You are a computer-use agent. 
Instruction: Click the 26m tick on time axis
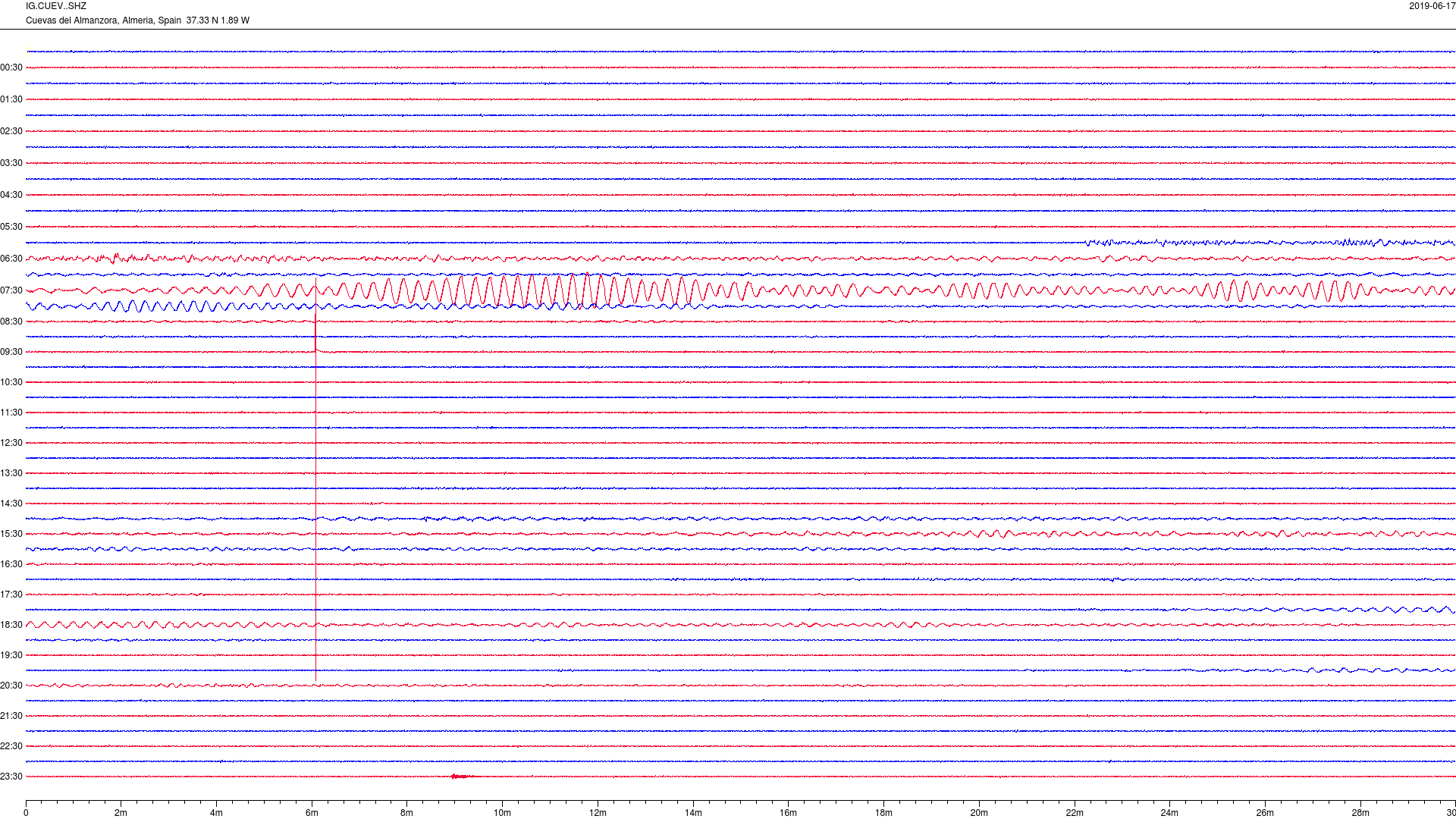coord(1265,813)
